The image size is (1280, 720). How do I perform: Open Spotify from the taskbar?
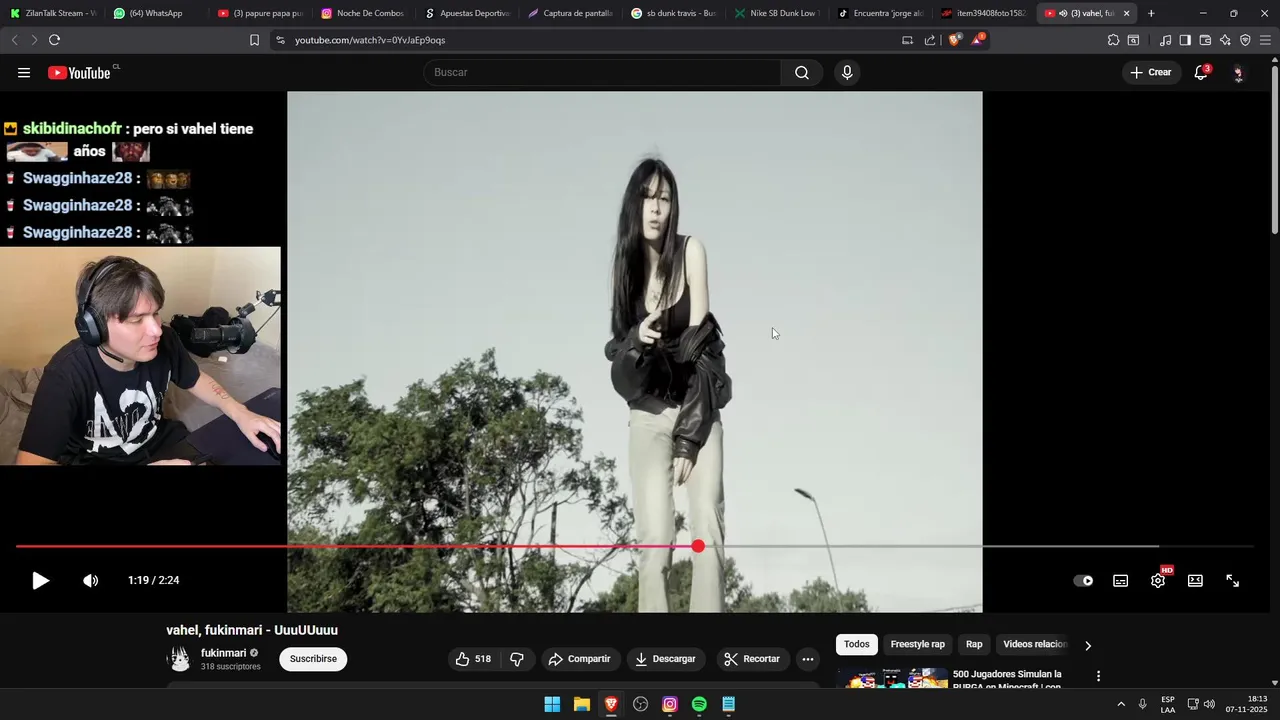coord(699,704)
